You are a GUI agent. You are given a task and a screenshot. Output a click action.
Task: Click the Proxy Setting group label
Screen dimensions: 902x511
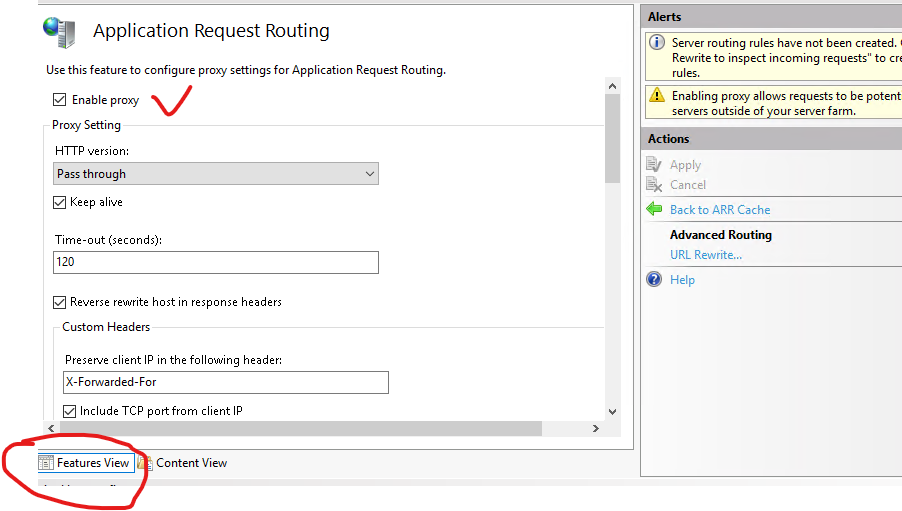pos(86,125)
